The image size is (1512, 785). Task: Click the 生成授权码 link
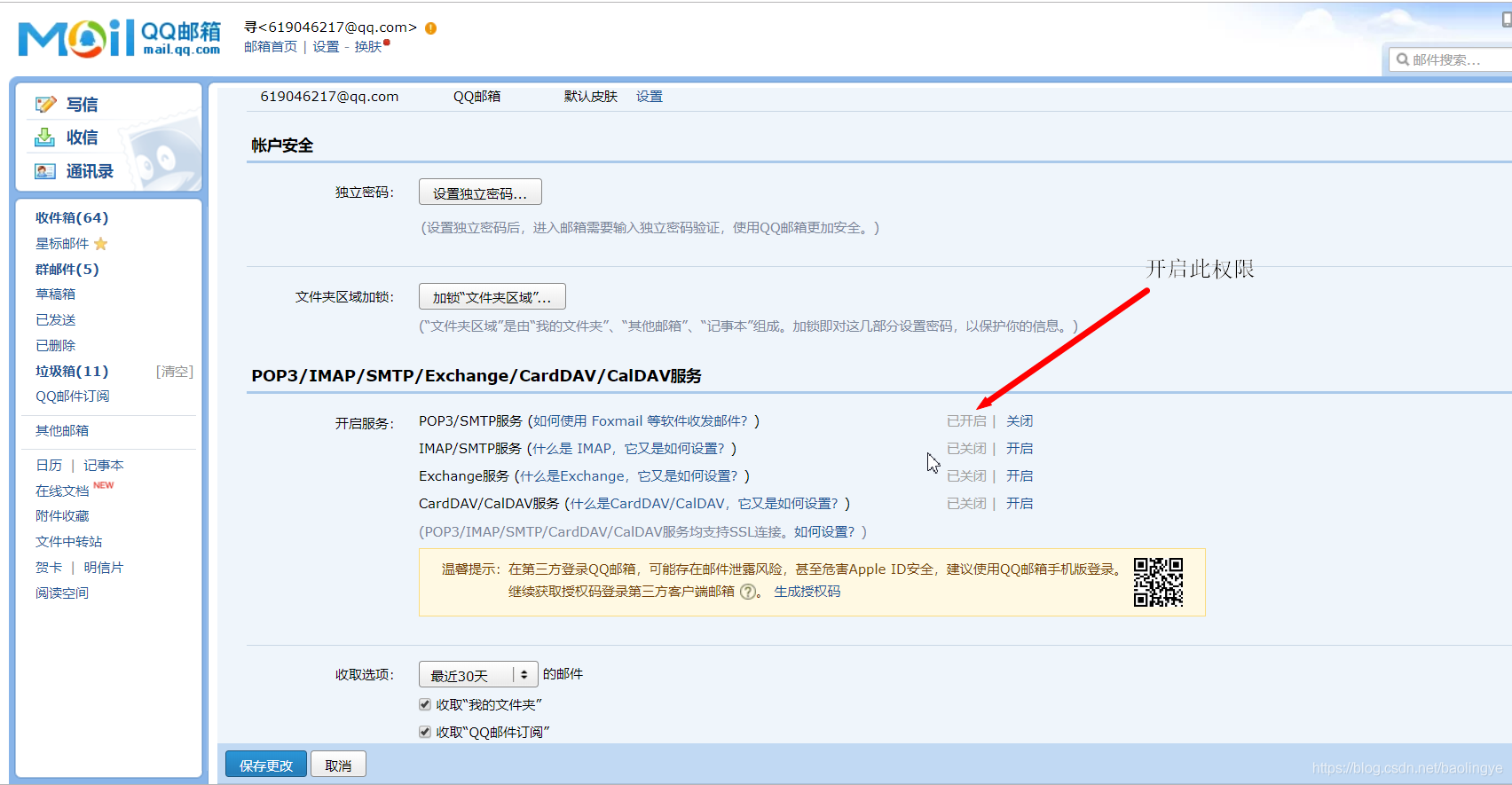click(807, 592)
